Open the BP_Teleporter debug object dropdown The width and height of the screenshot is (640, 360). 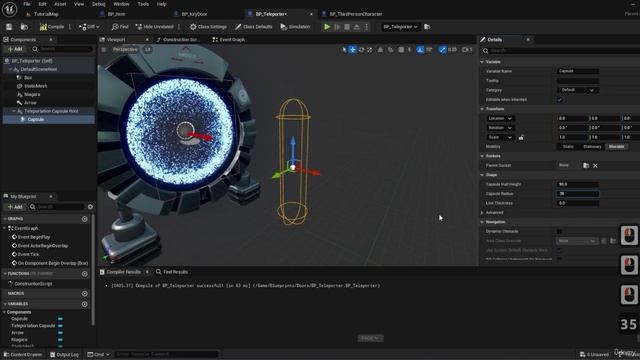[400, 27]
